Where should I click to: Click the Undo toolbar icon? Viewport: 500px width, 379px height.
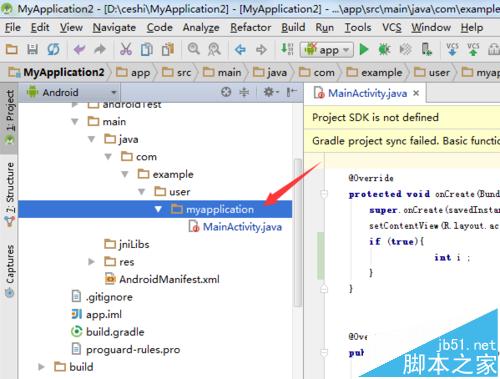pyautogui.click(x=80, y=50)
